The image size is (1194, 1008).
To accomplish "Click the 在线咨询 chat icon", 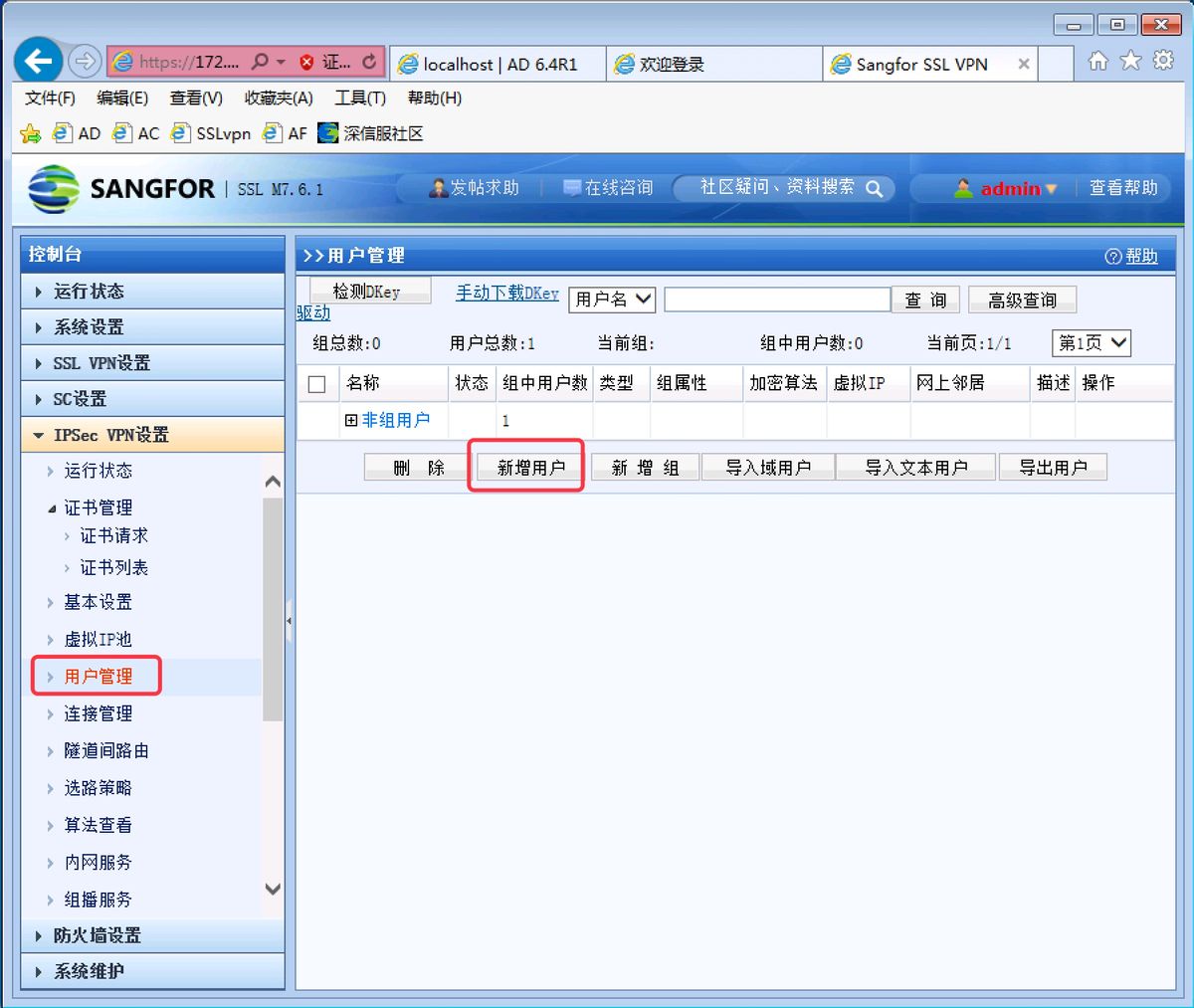I will 574,187.
